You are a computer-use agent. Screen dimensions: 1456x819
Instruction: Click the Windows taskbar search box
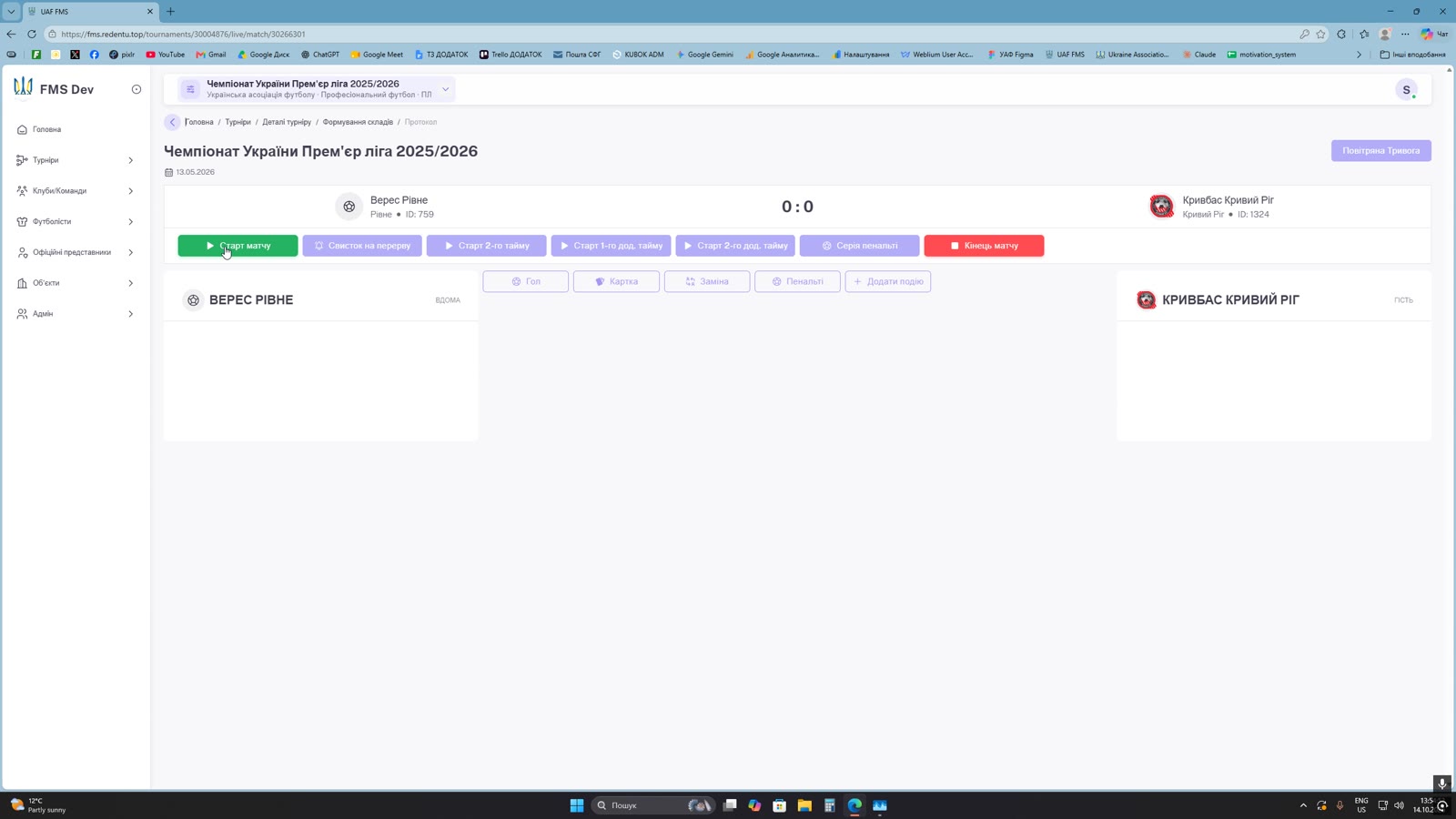point(653,805)
